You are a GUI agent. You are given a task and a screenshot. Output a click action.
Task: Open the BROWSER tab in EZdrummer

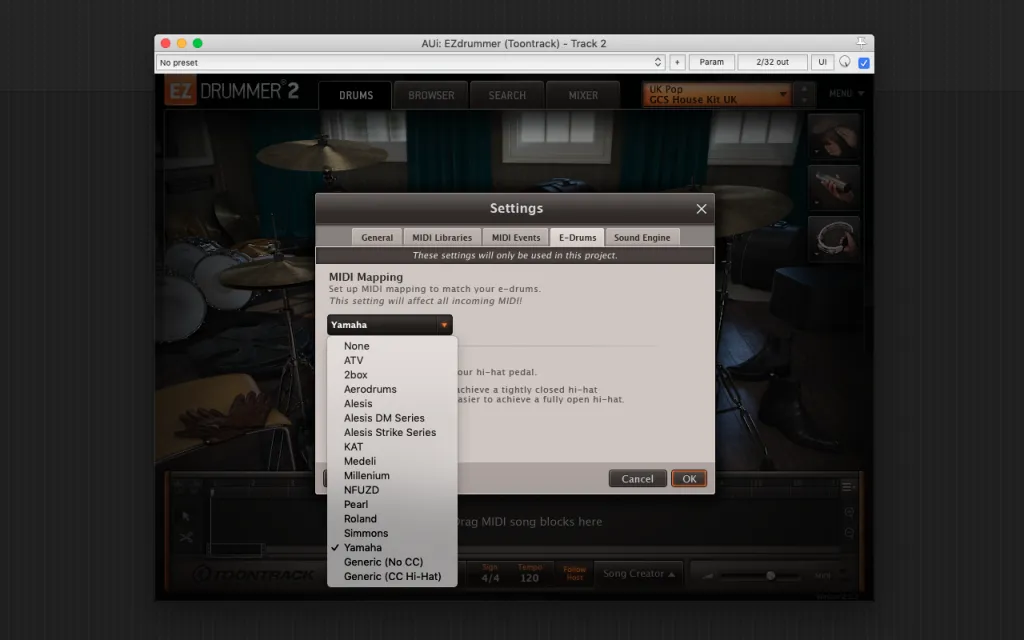click(431, 95)
